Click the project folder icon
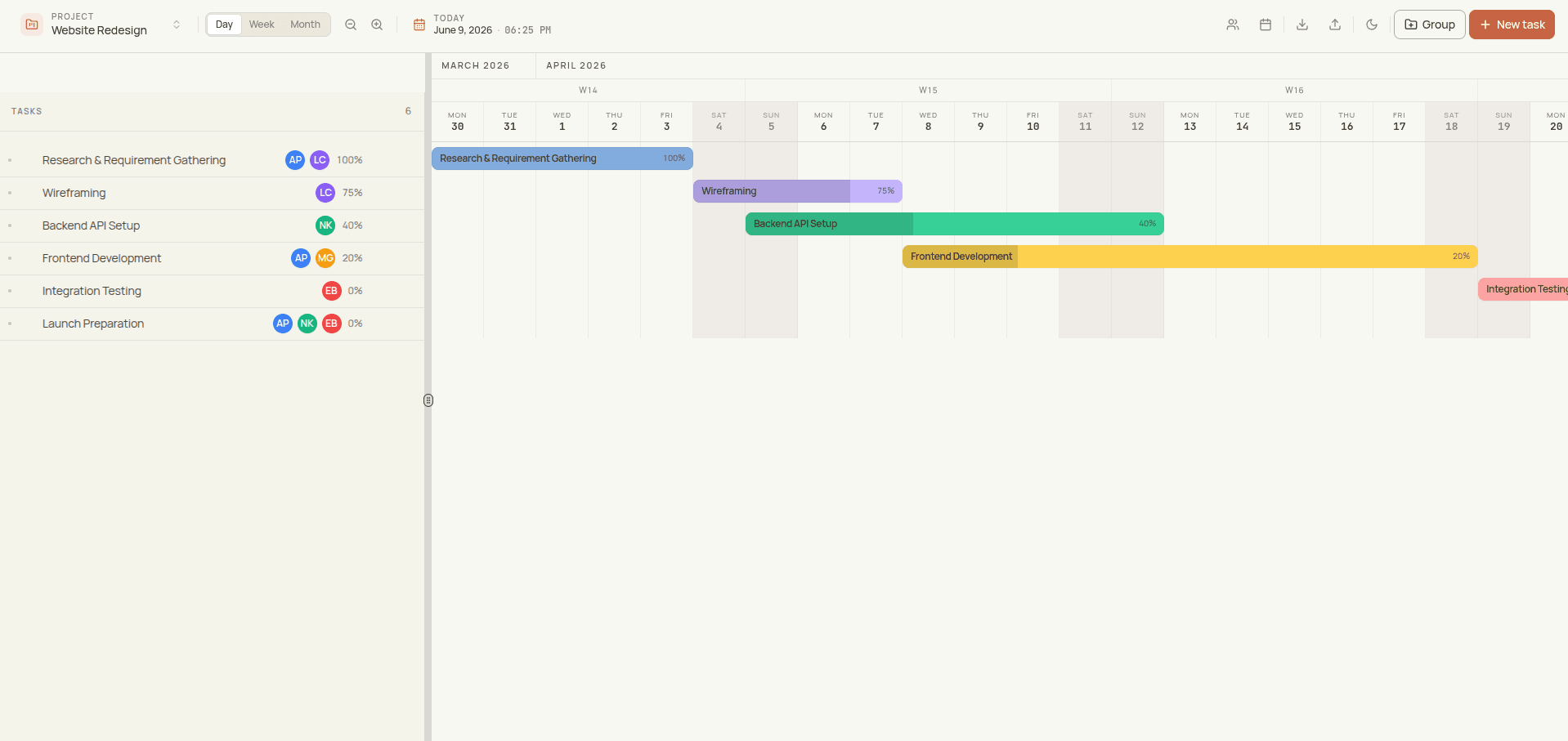The width and height of the screenshot is (1568, 741). coord(32,25)
